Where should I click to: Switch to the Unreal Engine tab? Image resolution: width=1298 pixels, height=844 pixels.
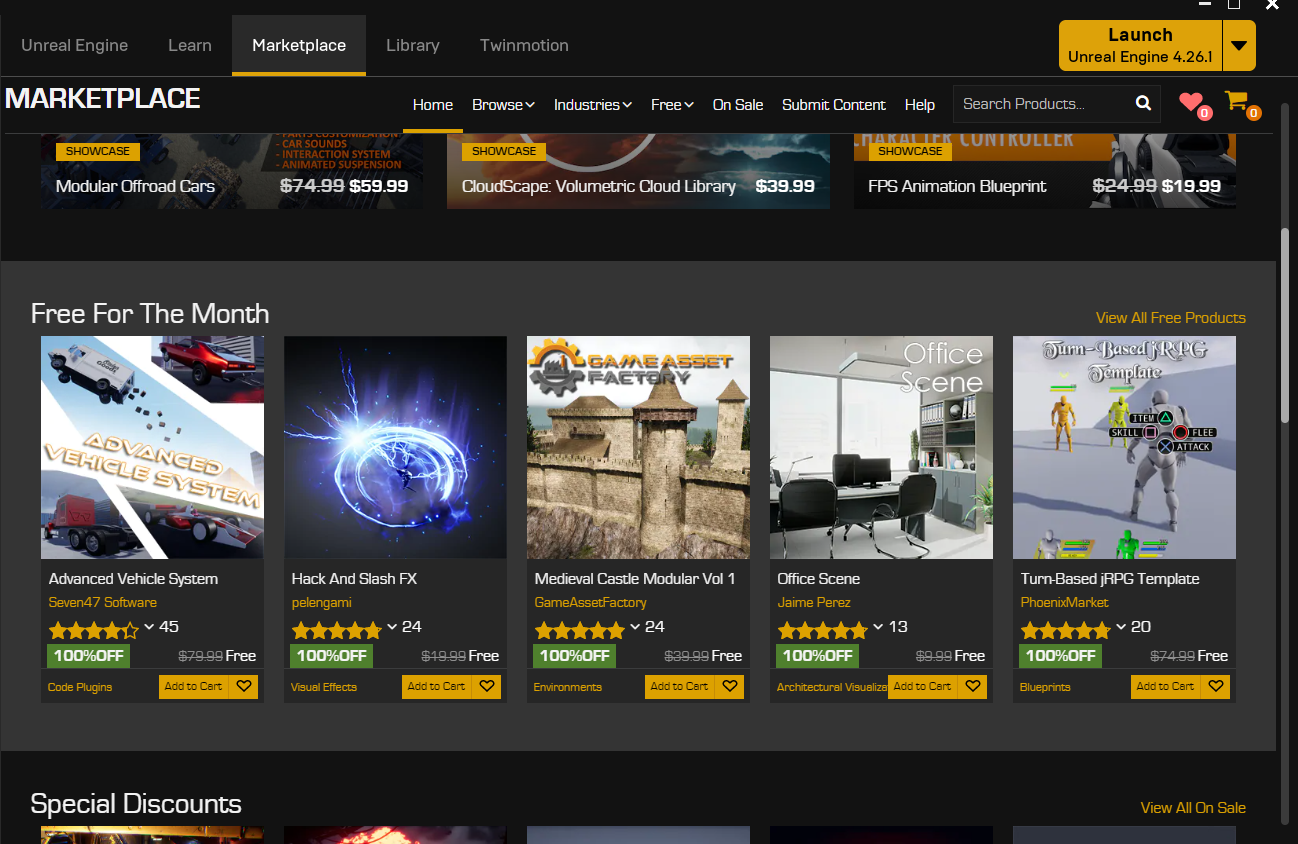pyautogui.click(x=75, y=45)
